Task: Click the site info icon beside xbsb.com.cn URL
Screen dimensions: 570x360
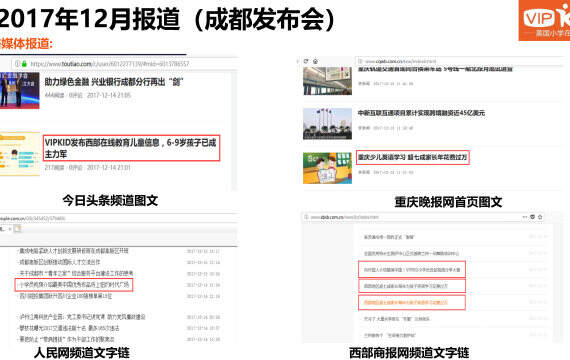Action: pos(306,217)
